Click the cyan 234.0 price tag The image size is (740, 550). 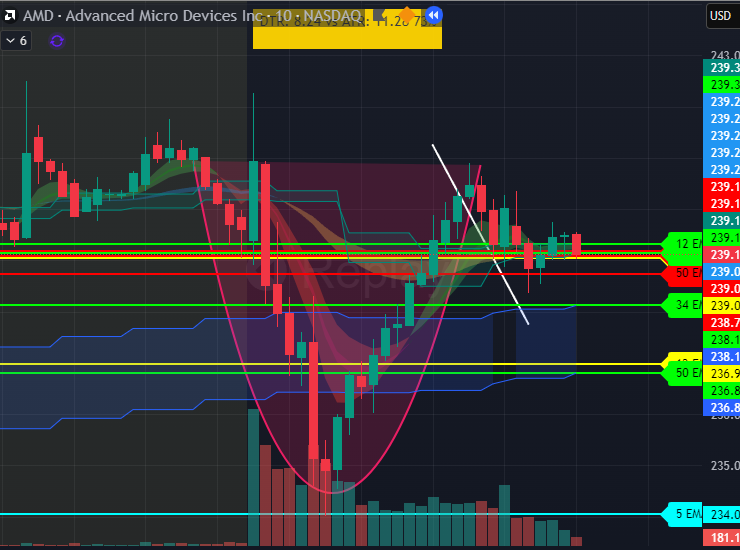[x=722, y=514]
